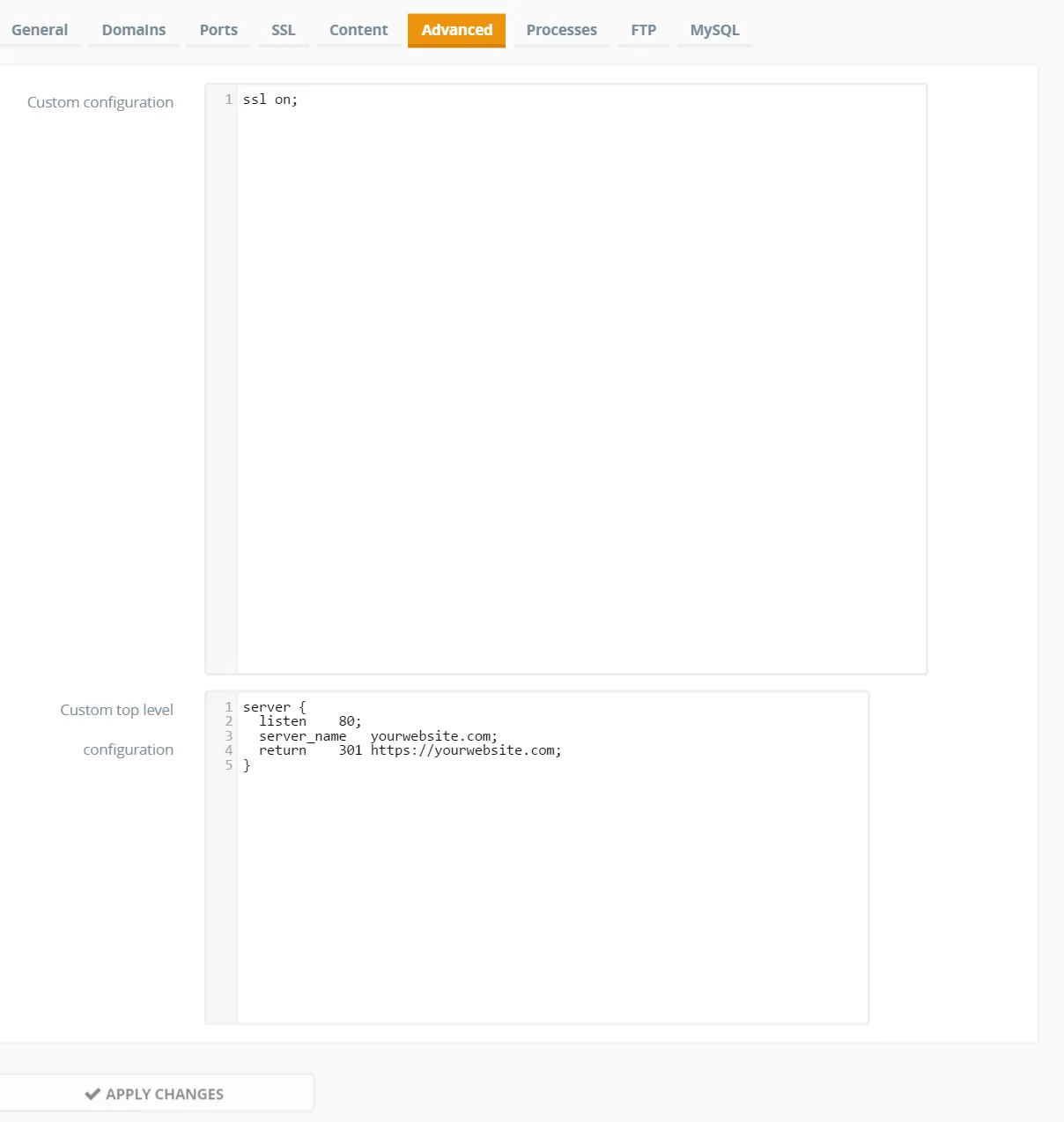The image size is (1064, 1122).
Task: Click the 'server_name yourwebsite.com;' line
Action: point(378,736)
